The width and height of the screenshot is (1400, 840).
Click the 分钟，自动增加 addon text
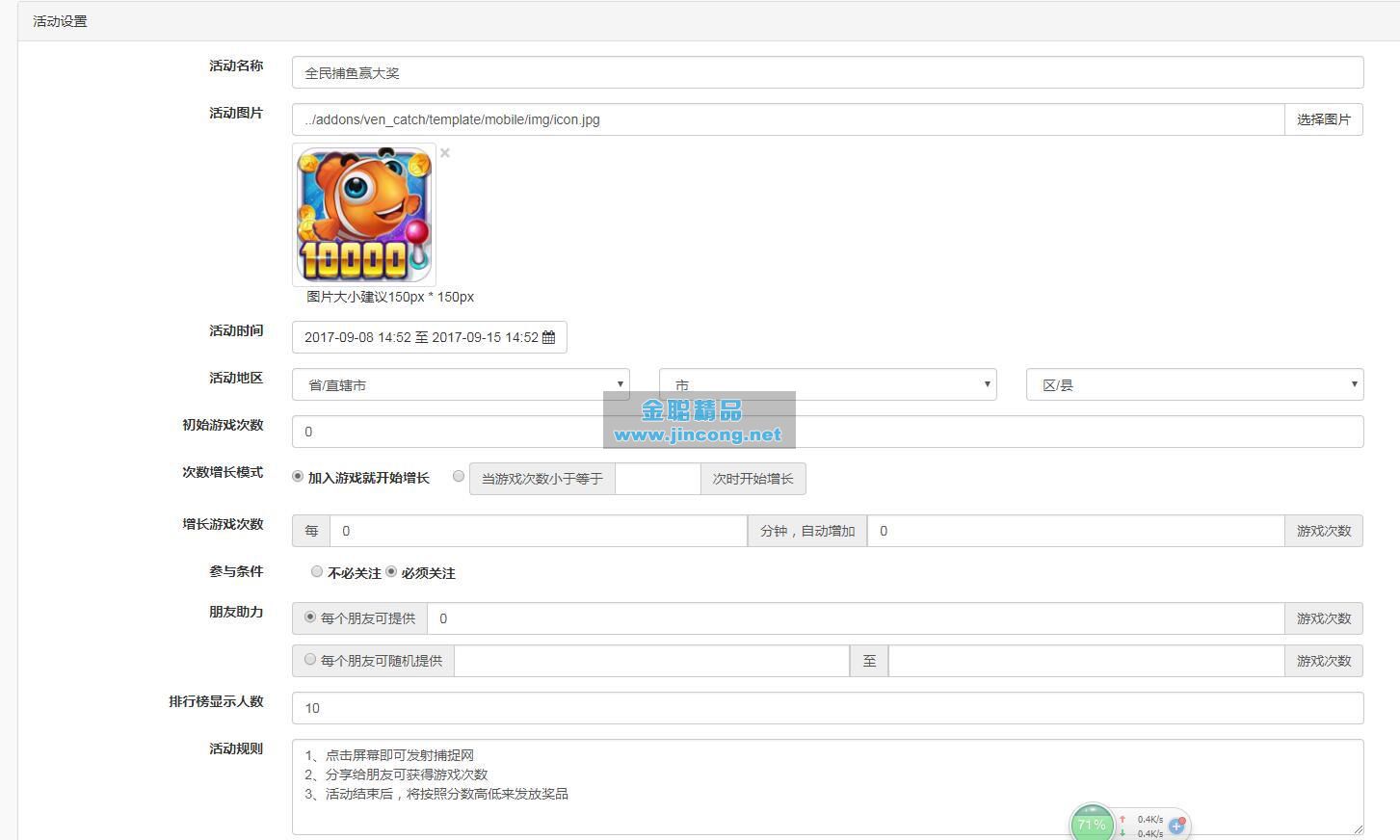tap(807, 531)
